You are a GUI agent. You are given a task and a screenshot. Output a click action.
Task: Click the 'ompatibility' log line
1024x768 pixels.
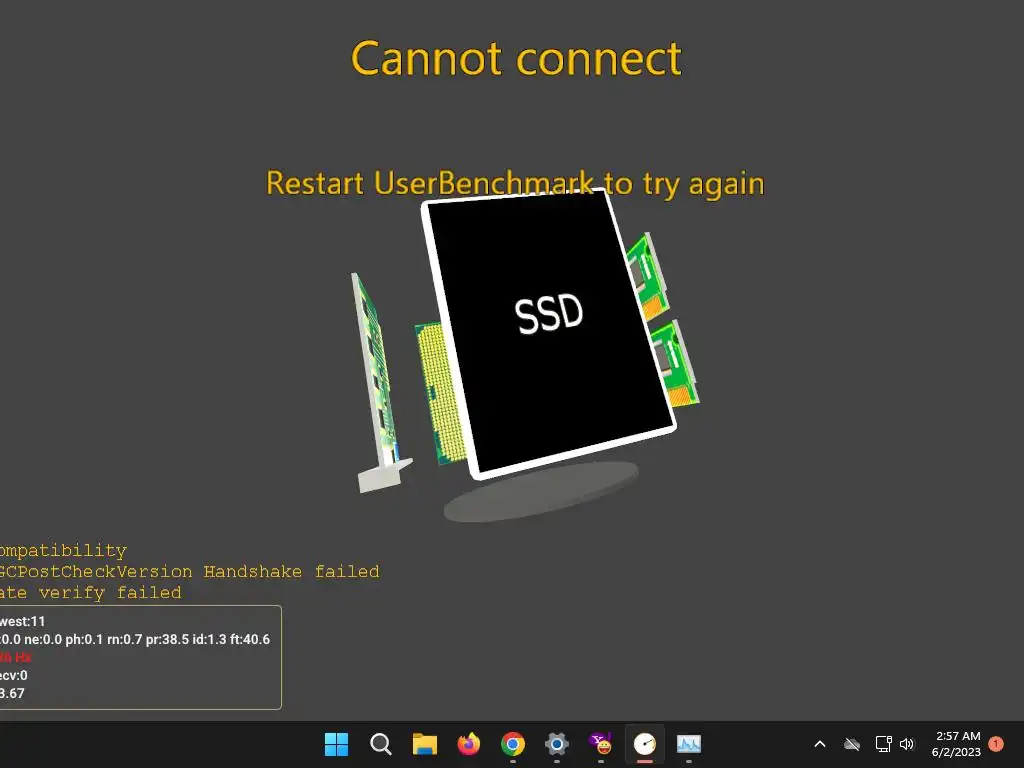[63, 551]
